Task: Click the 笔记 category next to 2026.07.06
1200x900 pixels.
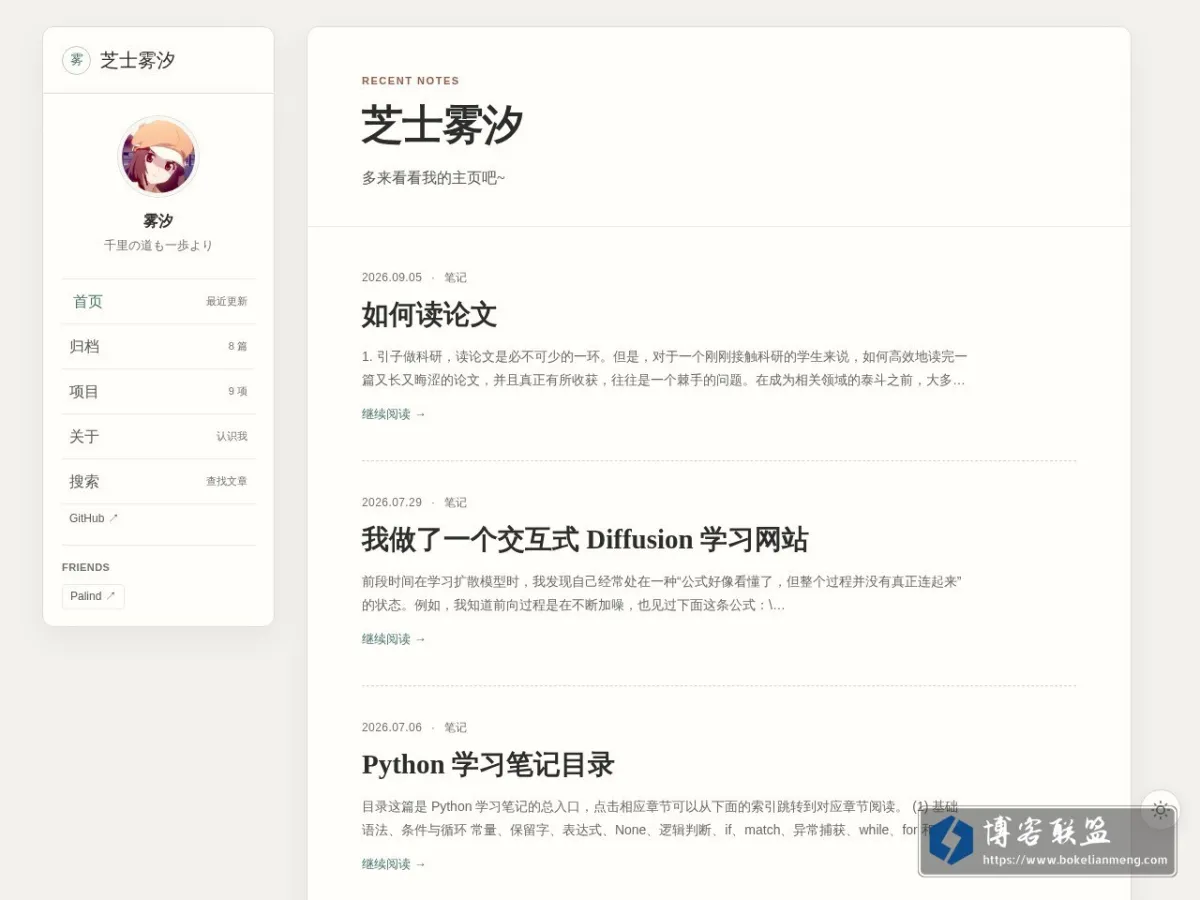Action: (x=455, y=728)
